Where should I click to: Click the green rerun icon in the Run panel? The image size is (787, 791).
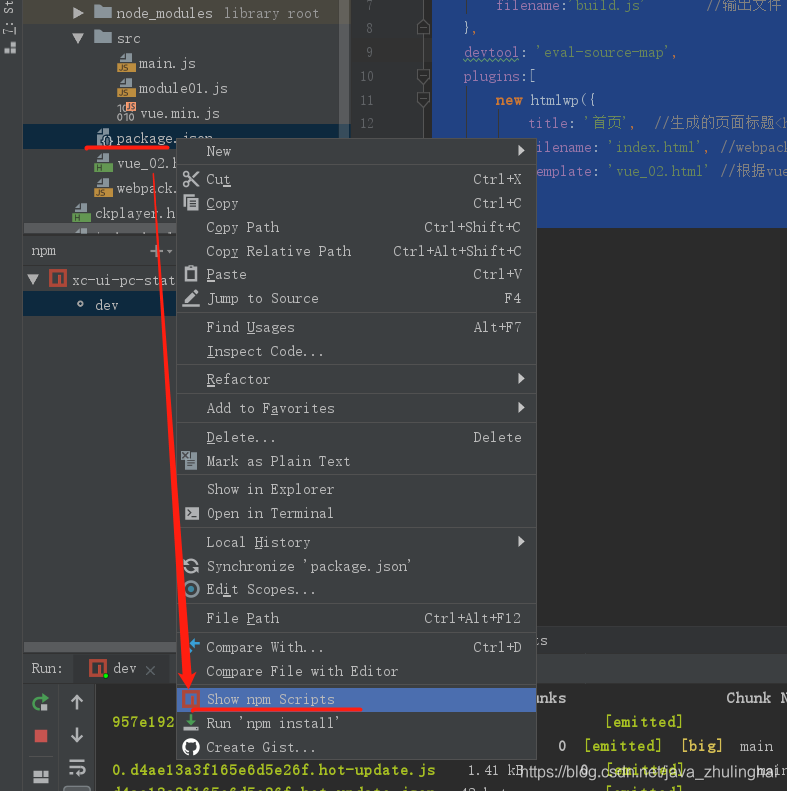tap(41, 702)
